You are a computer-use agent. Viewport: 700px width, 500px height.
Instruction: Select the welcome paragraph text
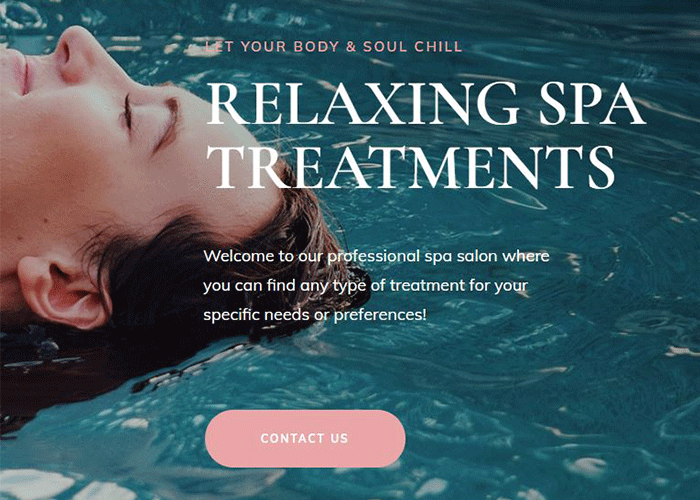[376, 285]
